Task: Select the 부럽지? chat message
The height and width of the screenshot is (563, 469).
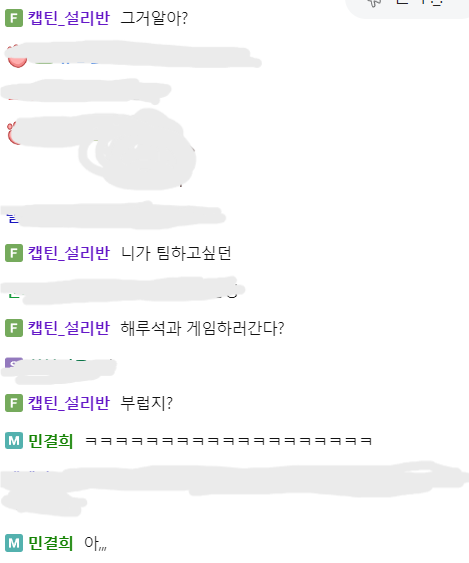Action: [147, 403]
